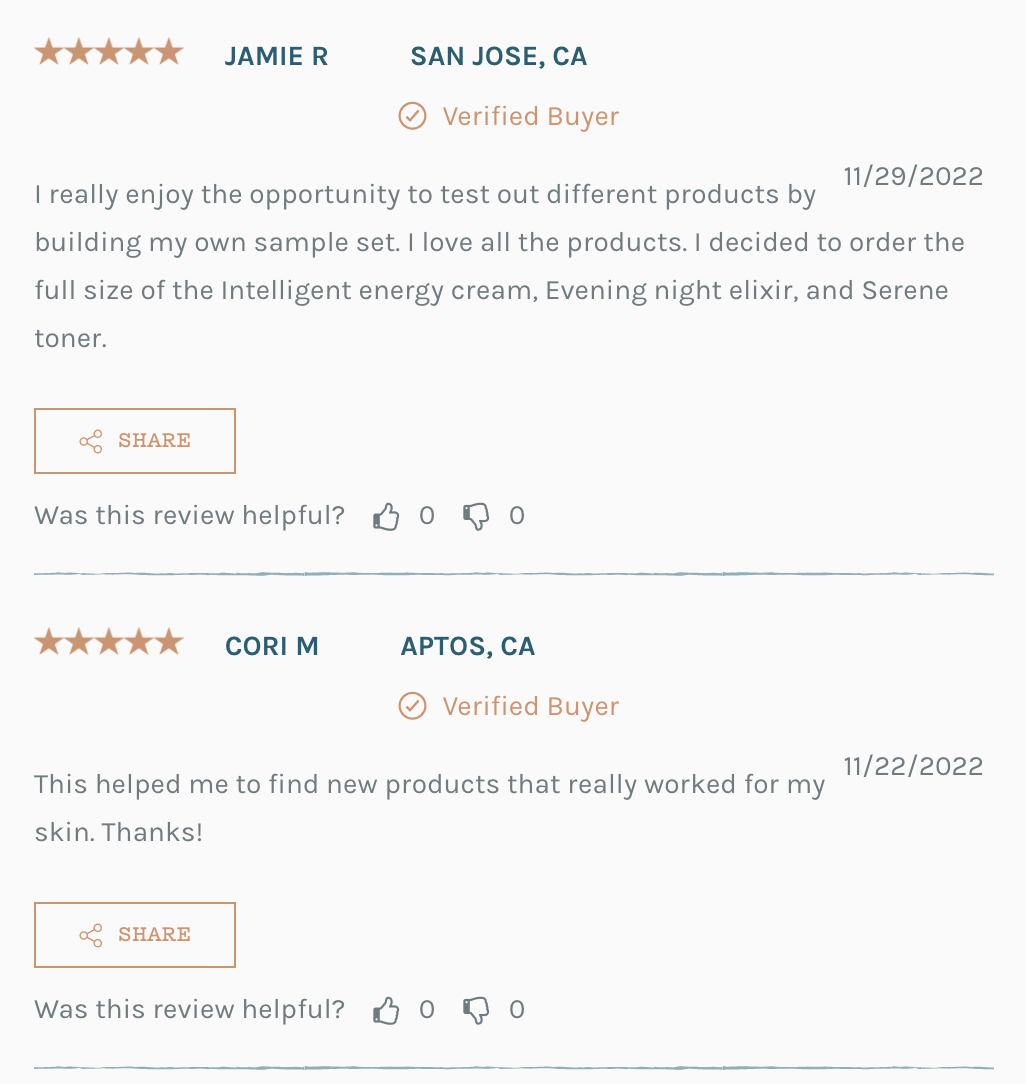This screenshot has height=1084, width=1026.
Task: Click thumbs down on Jamie R's review
Action: point(476,517)
